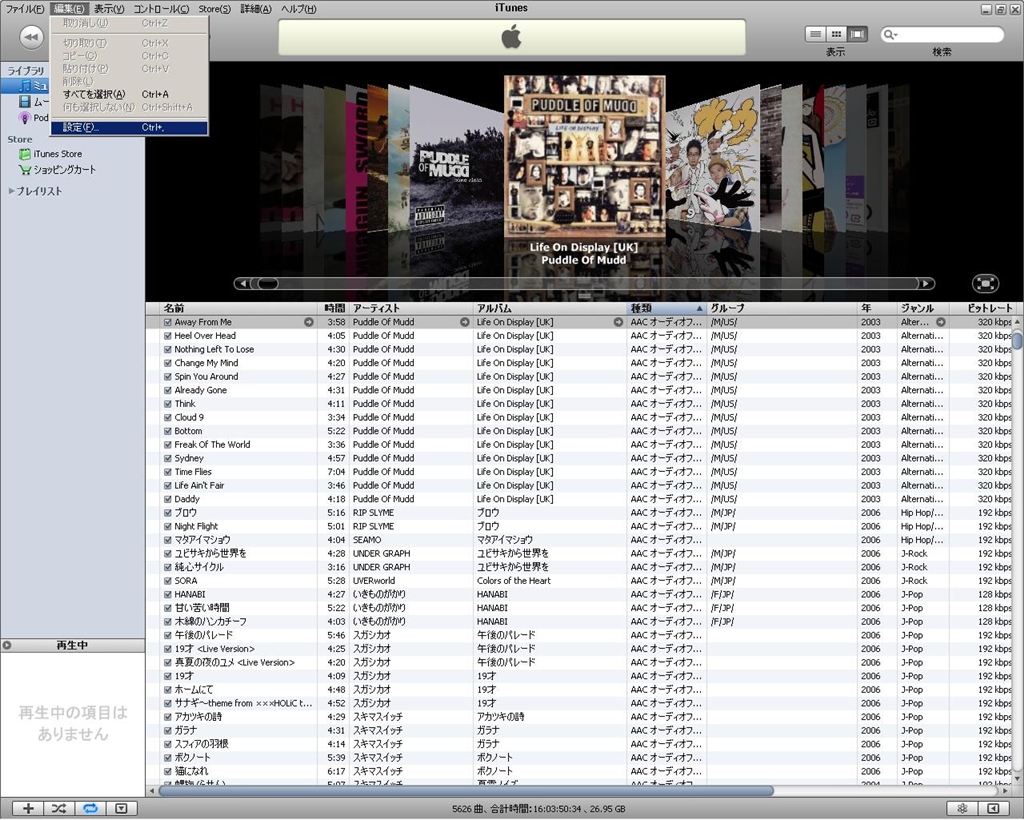Image resolution: width=1024 pixels, height=820 pixels.
Task: Toggle sort on 種類 column header
Action: click(667, 308)
